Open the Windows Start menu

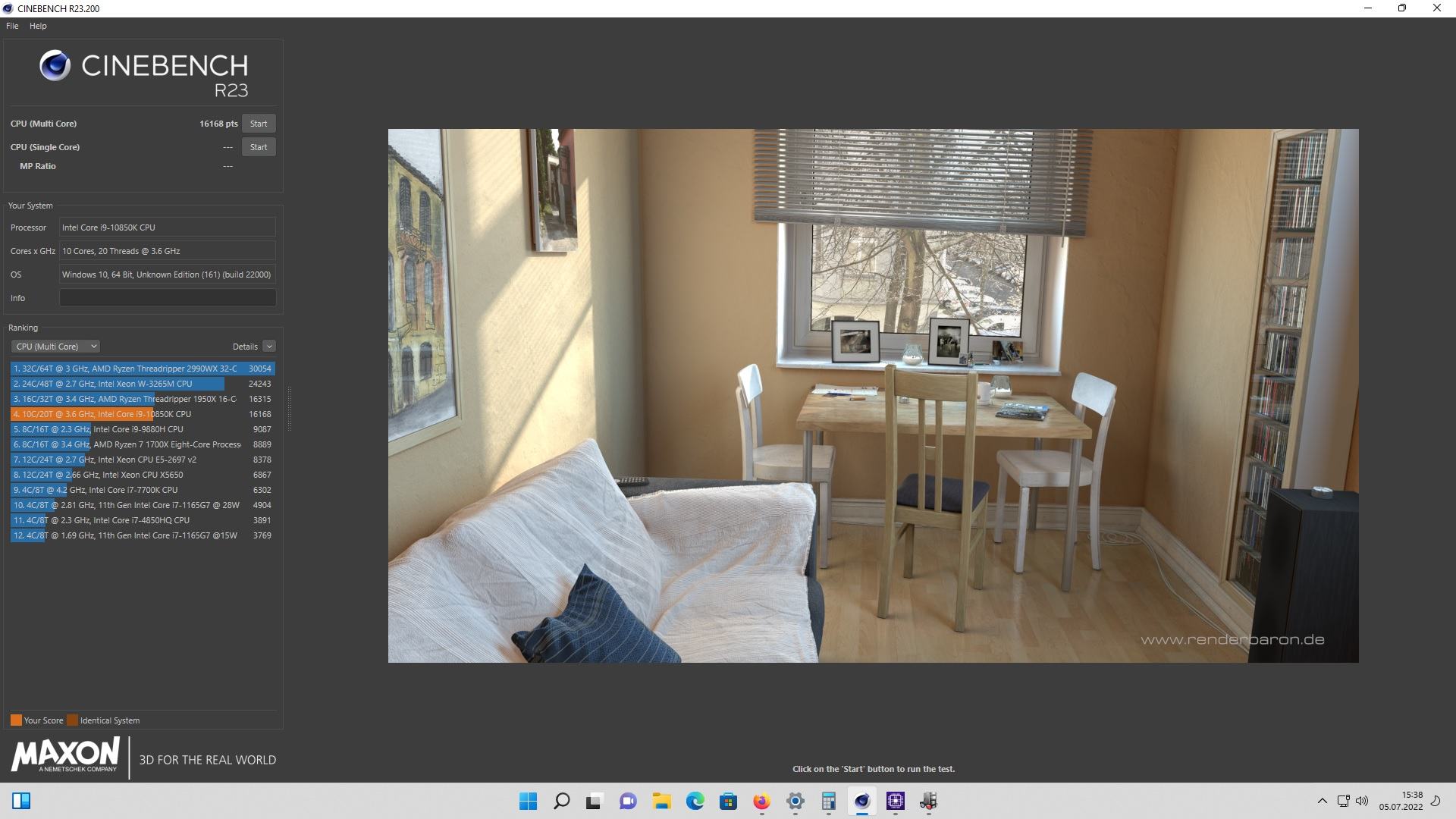coord(528,801)
